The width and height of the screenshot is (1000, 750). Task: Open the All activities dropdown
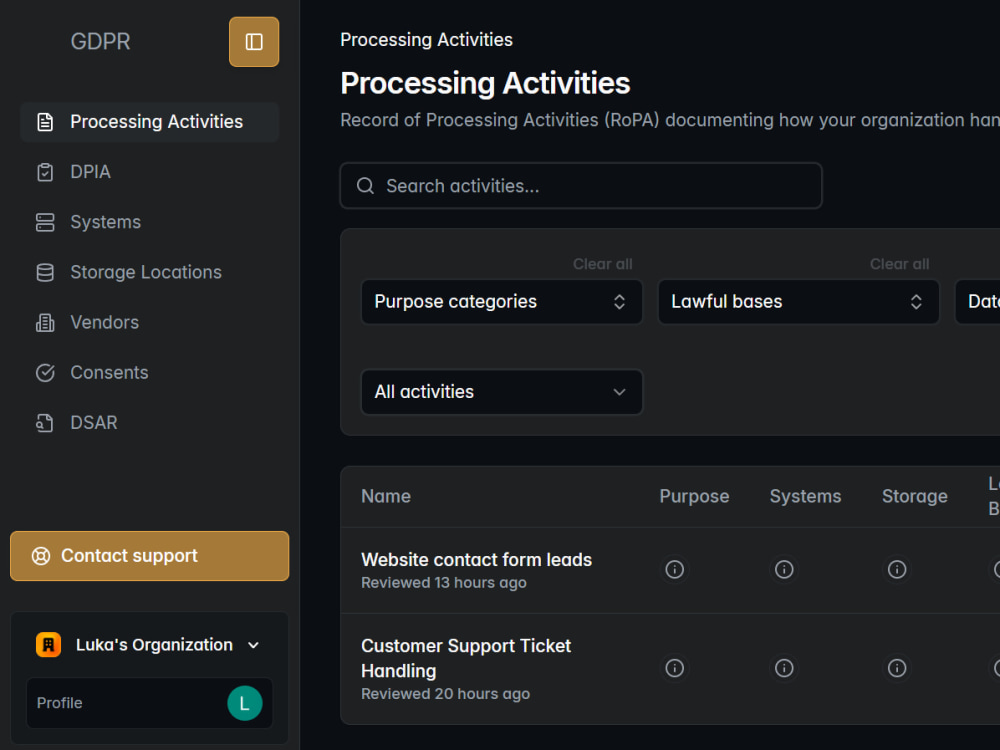click(502, 392)
